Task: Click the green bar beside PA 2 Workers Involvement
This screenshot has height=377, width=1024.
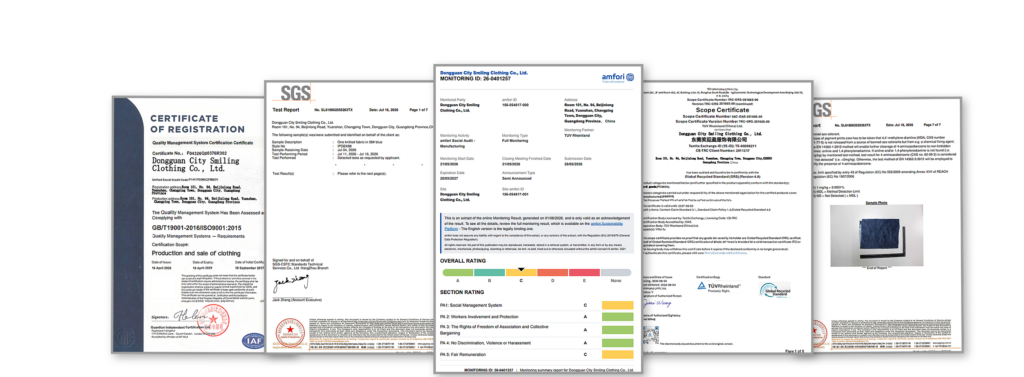Action: (x=618, y=317)
